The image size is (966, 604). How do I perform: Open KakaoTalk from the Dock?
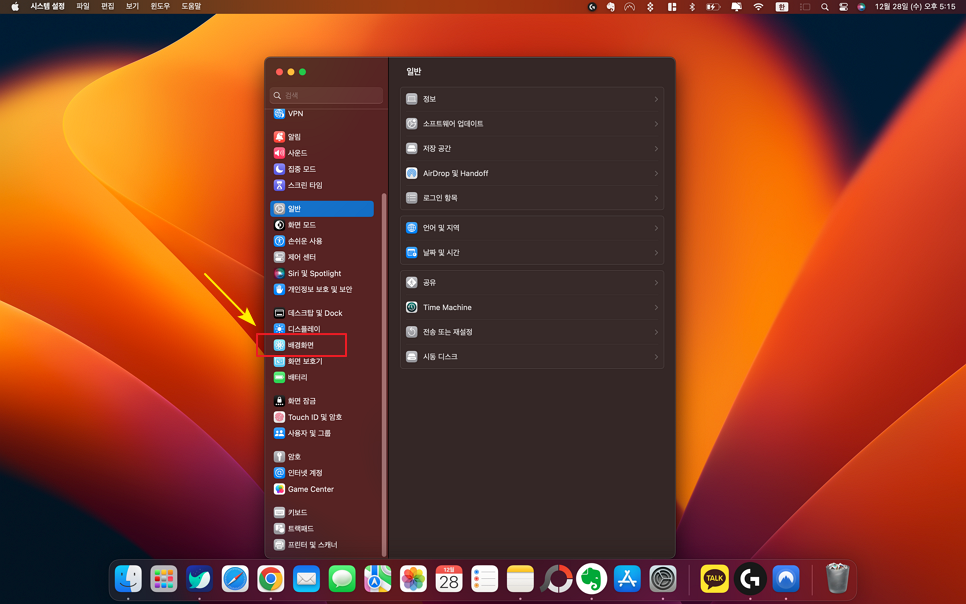[x=715, y=579]
